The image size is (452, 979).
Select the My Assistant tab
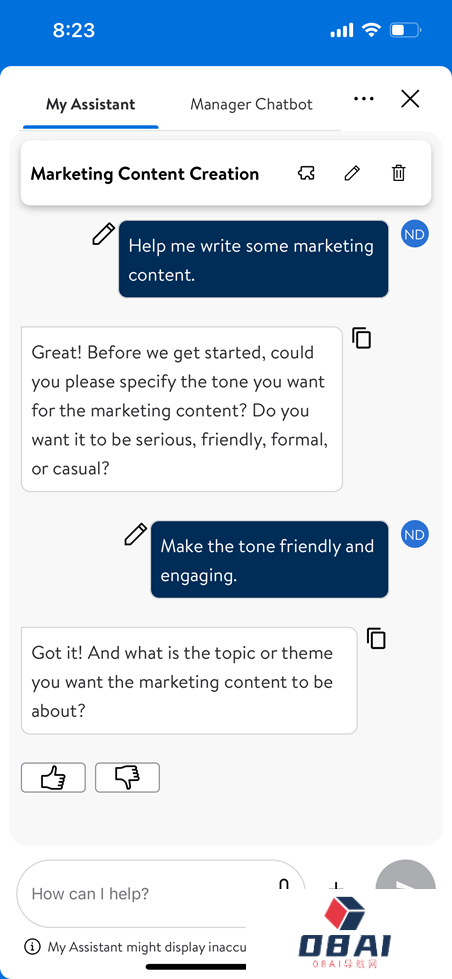click(91, 104)
